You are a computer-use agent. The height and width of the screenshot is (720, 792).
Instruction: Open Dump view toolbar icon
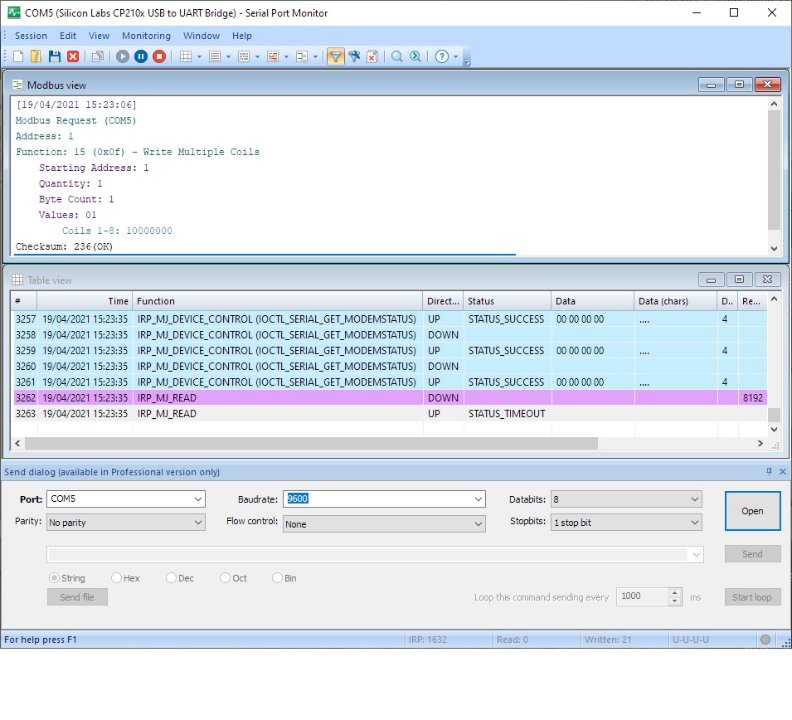point(244,57)
